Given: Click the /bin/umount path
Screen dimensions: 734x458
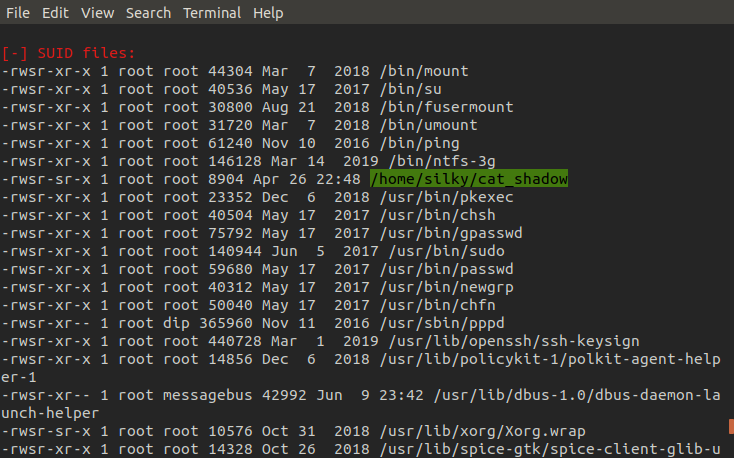Looking at the screenshot, I should click(x=429, y=125).
